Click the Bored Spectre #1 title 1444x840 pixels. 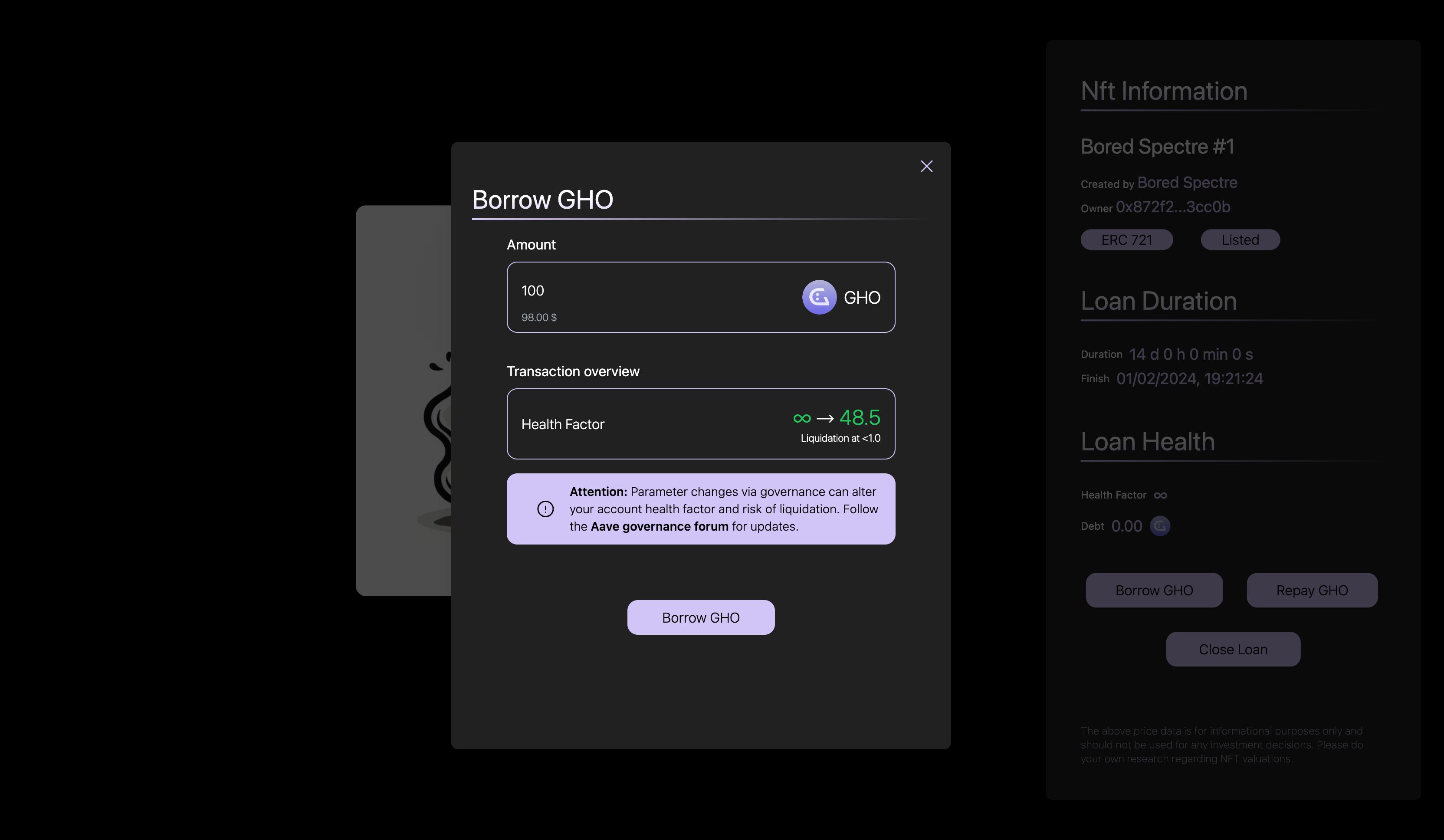pyautogui.click(x=1157, y=146)
